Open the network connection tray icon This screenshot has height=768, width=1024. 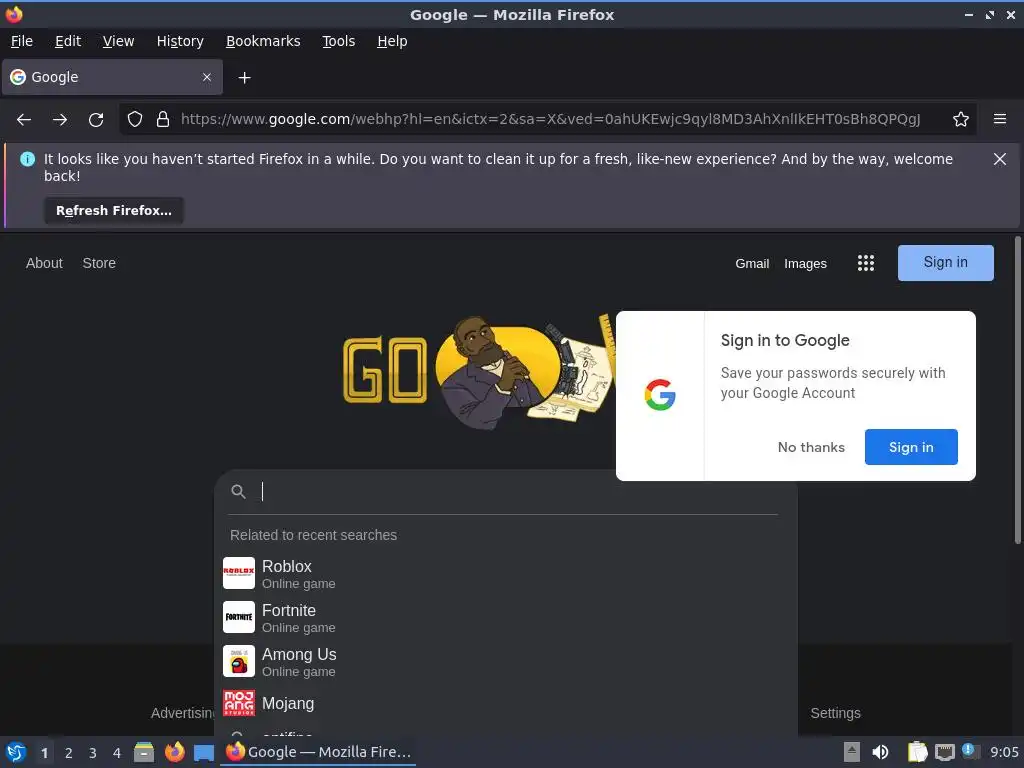pyautogui.click(x=944, y=752)
